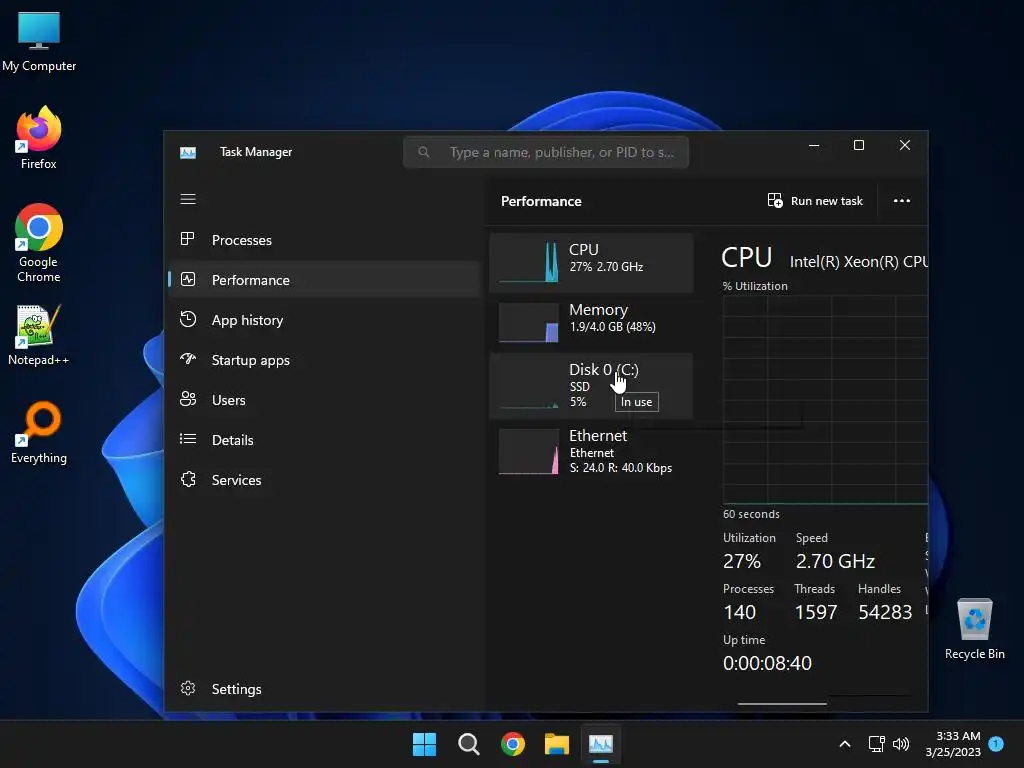1024x768 pixels.
Task: Open Chrome from the taskbar
Action: click(513, 744)
